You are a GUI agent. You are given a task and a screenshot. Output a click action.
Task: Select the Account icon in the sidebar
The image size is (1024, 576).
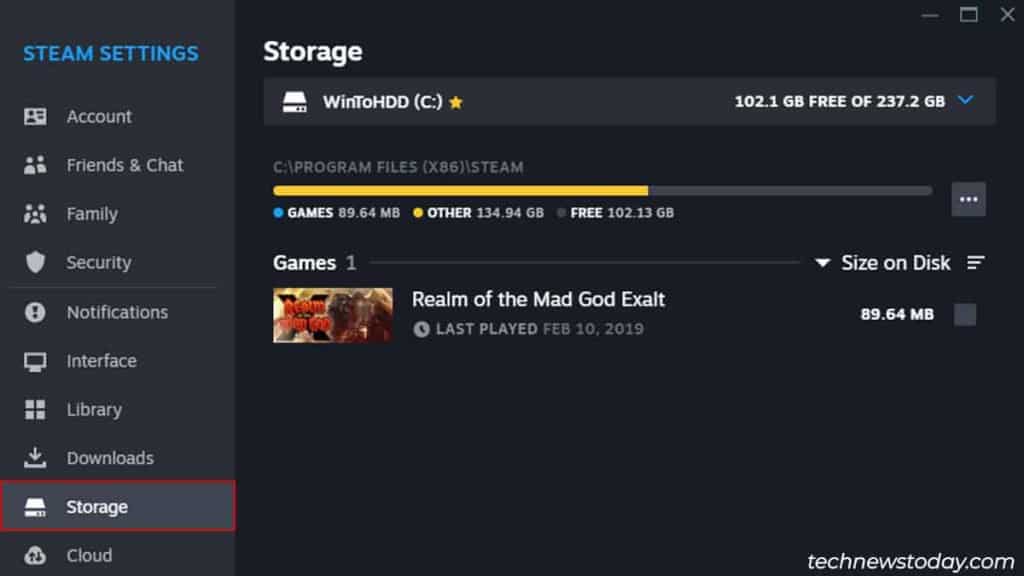pos(36,116)
